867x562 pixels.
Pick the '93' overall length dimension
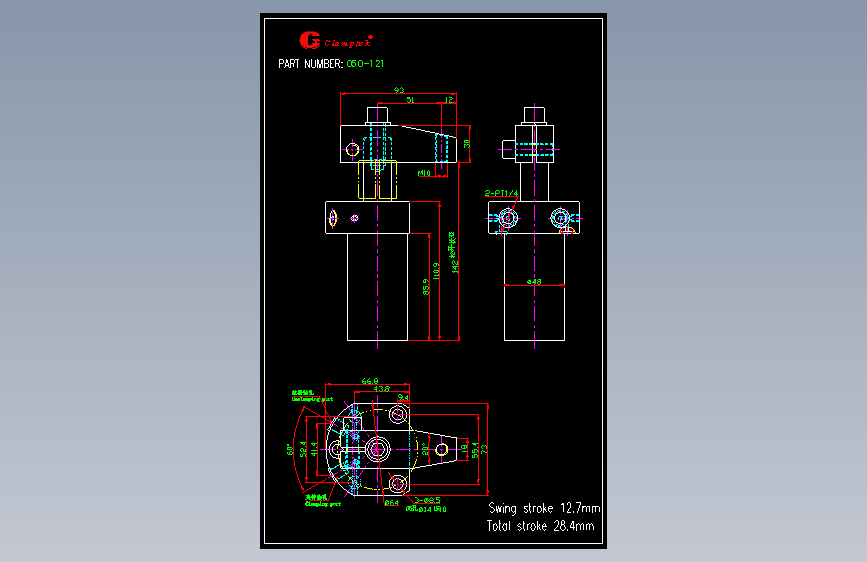399,90
